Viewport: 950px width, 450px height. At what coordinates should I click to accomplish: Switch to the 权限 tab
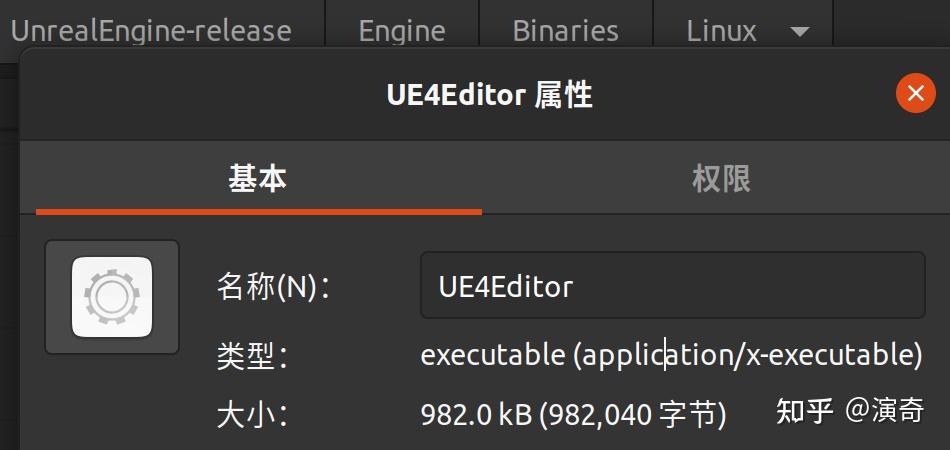click(x=721, y=179)
